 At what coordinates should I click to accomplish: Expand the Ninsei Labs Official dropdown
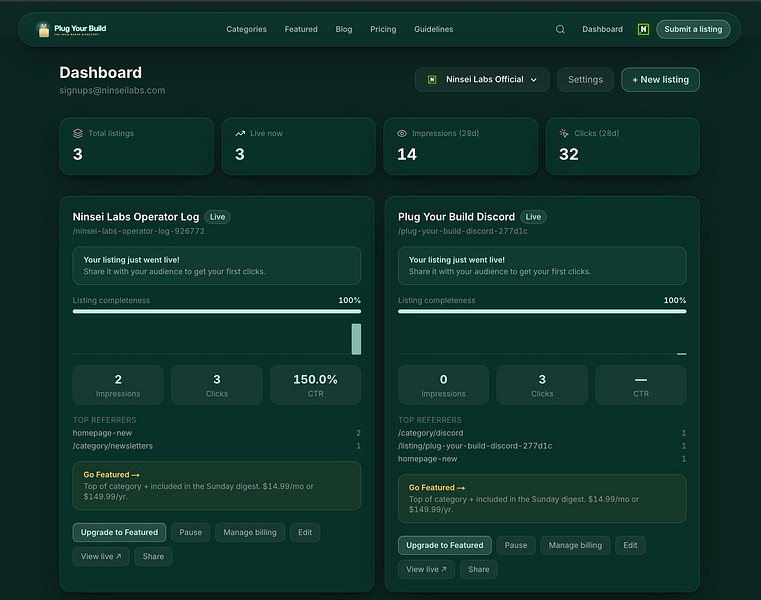(482, 80)
